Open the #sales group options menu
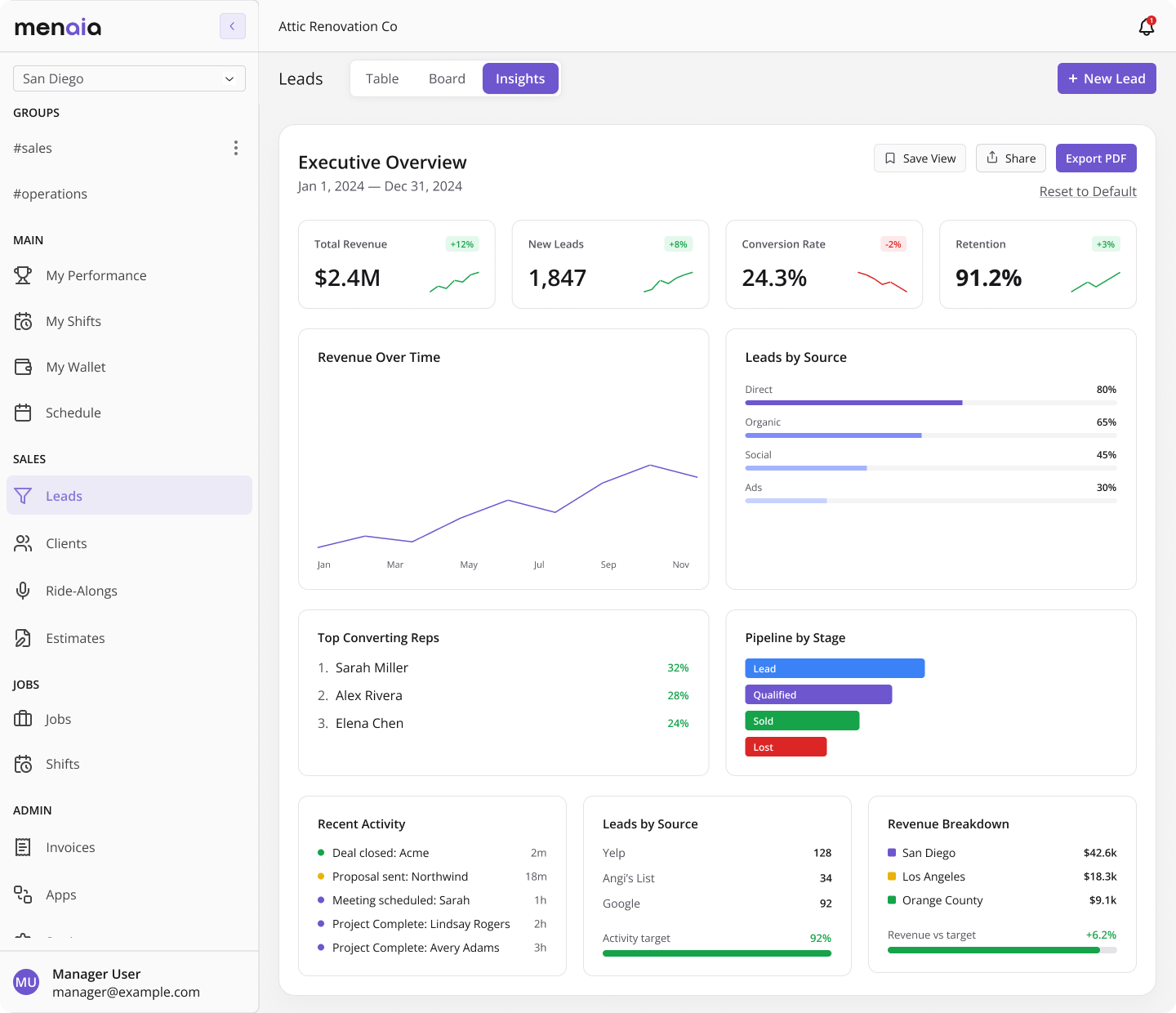Image resolution: width=1176 pixels, height=1013 pixels. [x=236, y=148]
